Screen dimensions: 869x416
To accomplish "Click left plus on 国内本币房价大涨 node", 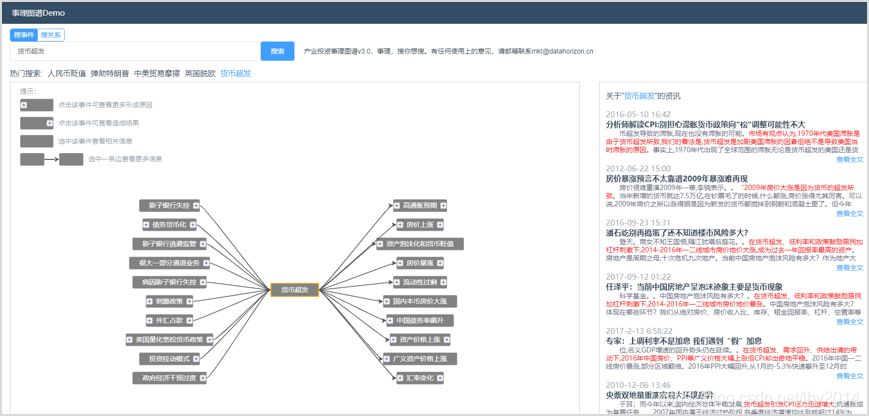I will tap(387, 301).
